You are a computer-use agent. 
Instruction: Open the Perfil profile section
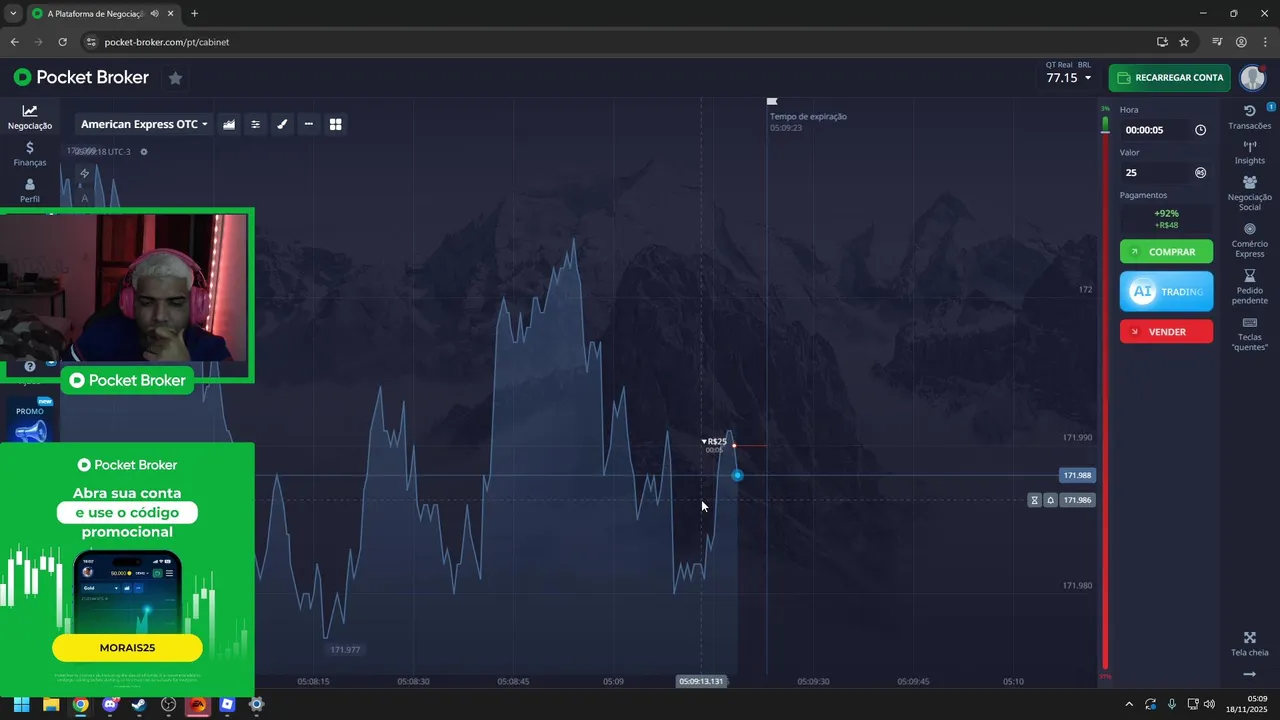30,190
